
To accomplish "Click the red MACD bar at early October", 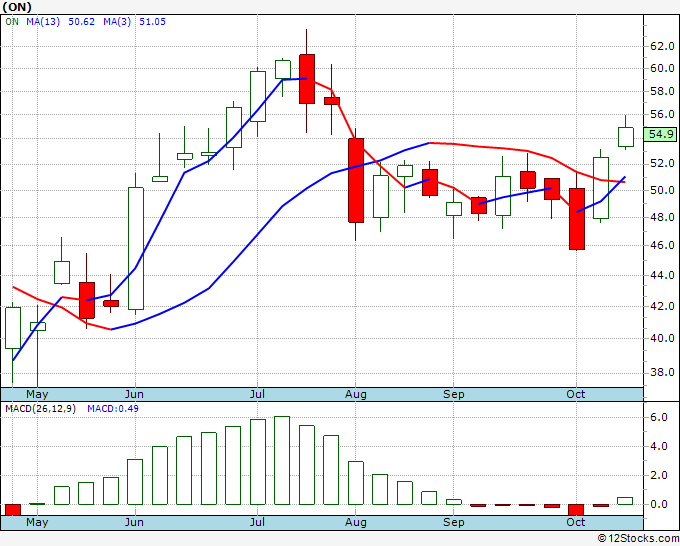I will click(x=576, y=510).
